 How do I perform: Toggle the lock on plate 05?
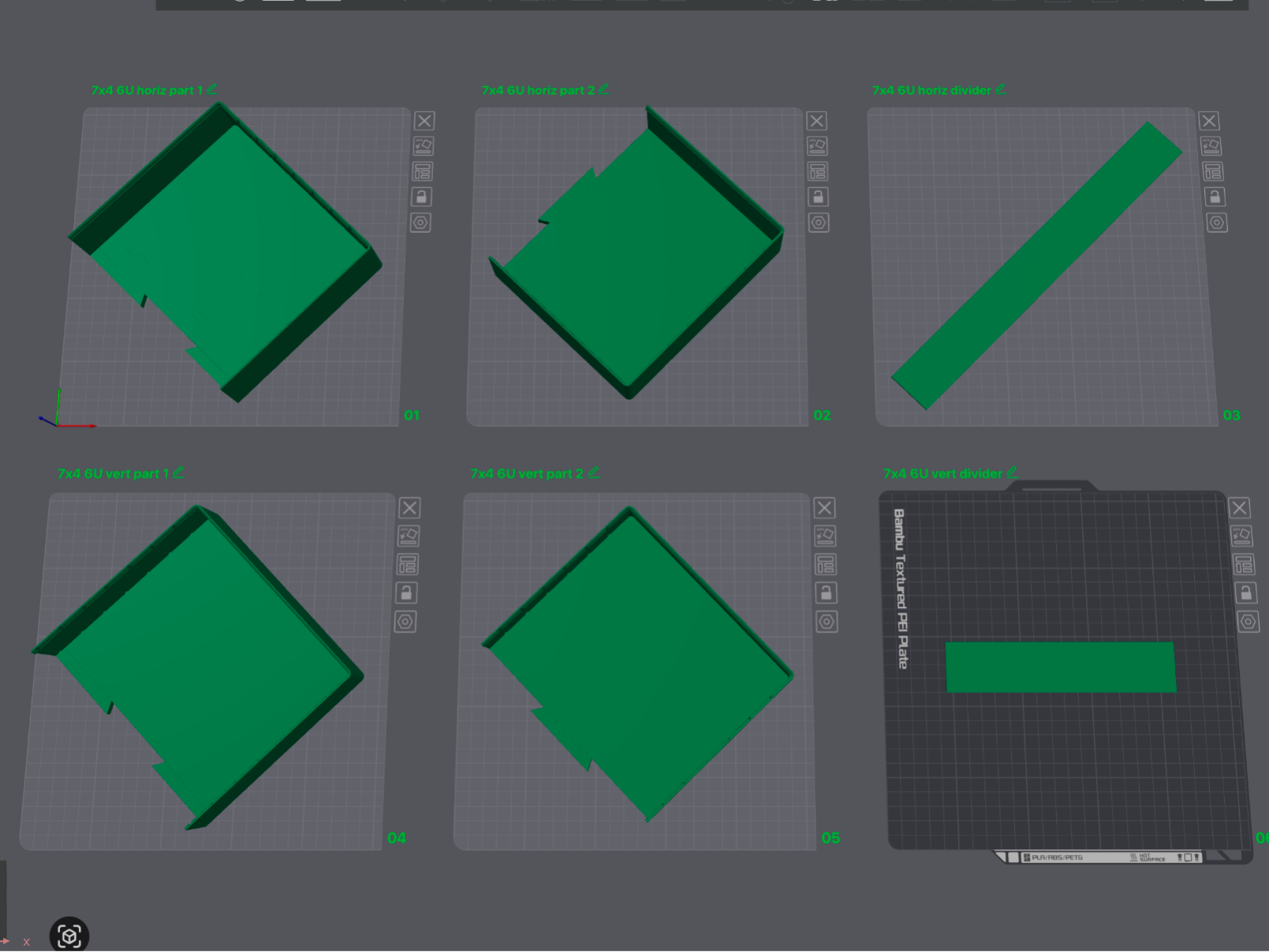[826, 593]
